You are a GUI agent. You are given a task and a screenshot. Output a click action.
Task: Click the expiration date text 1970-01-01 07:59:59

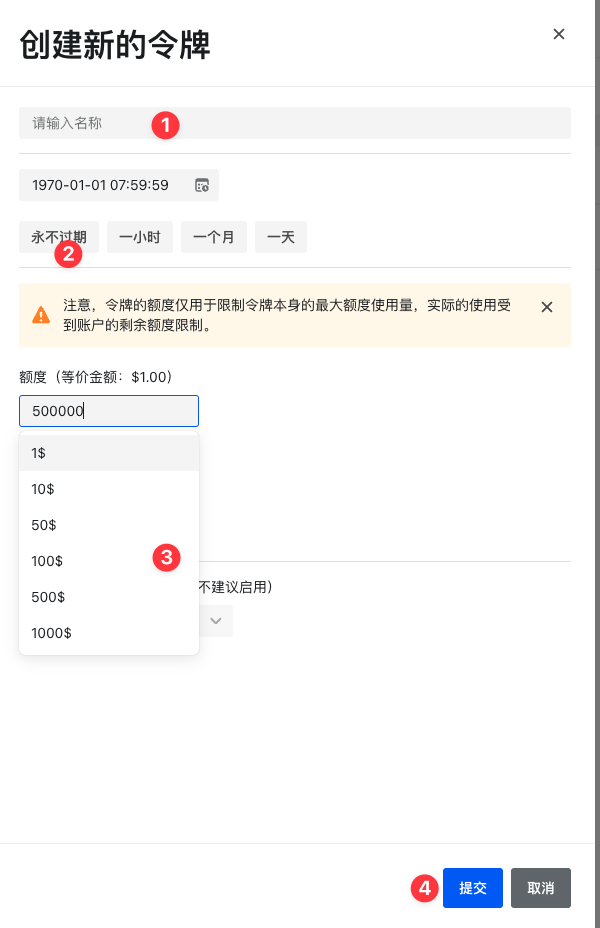pyautogui.click(x=100, y=185)
